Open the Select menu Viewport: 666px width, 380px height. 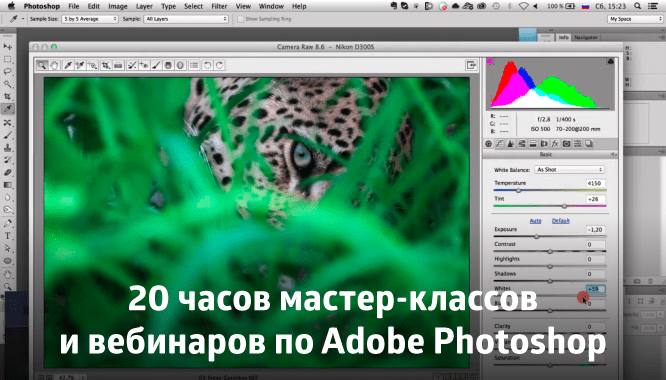click(193, 6)
